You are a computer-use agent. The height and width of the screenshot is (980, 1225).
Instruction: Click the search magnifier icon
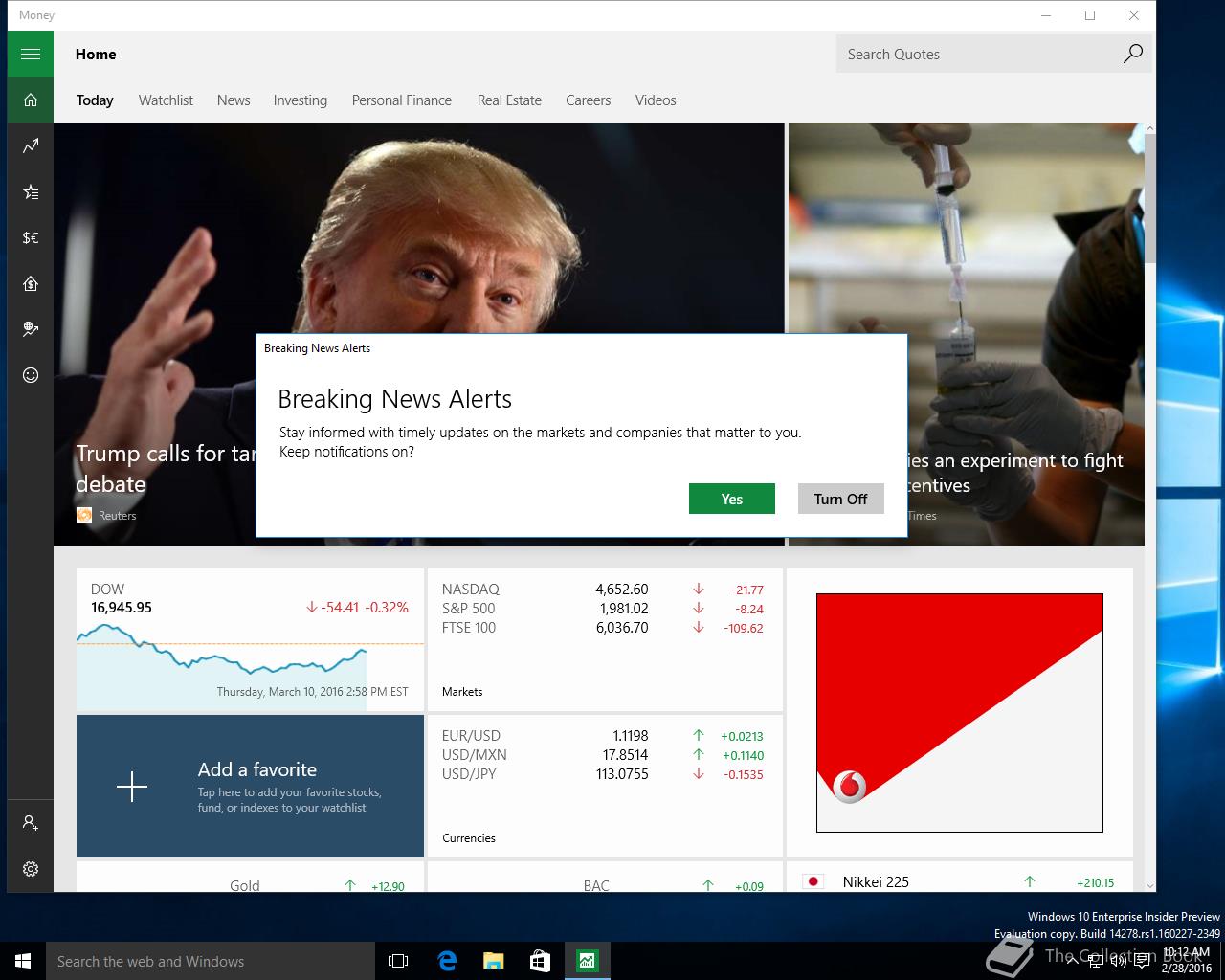[x=1132, y=54]
